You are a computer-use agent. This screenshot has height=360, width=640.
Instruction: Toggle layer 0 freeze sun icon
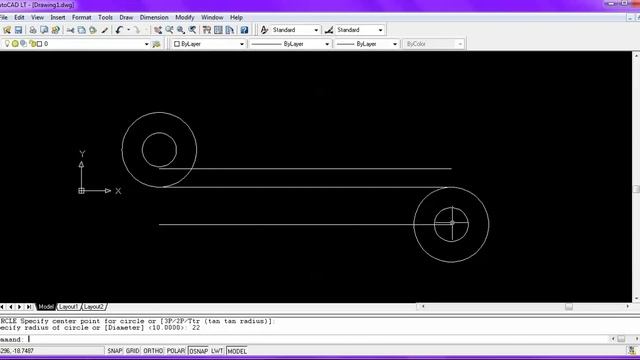click(x=15, y=44)
